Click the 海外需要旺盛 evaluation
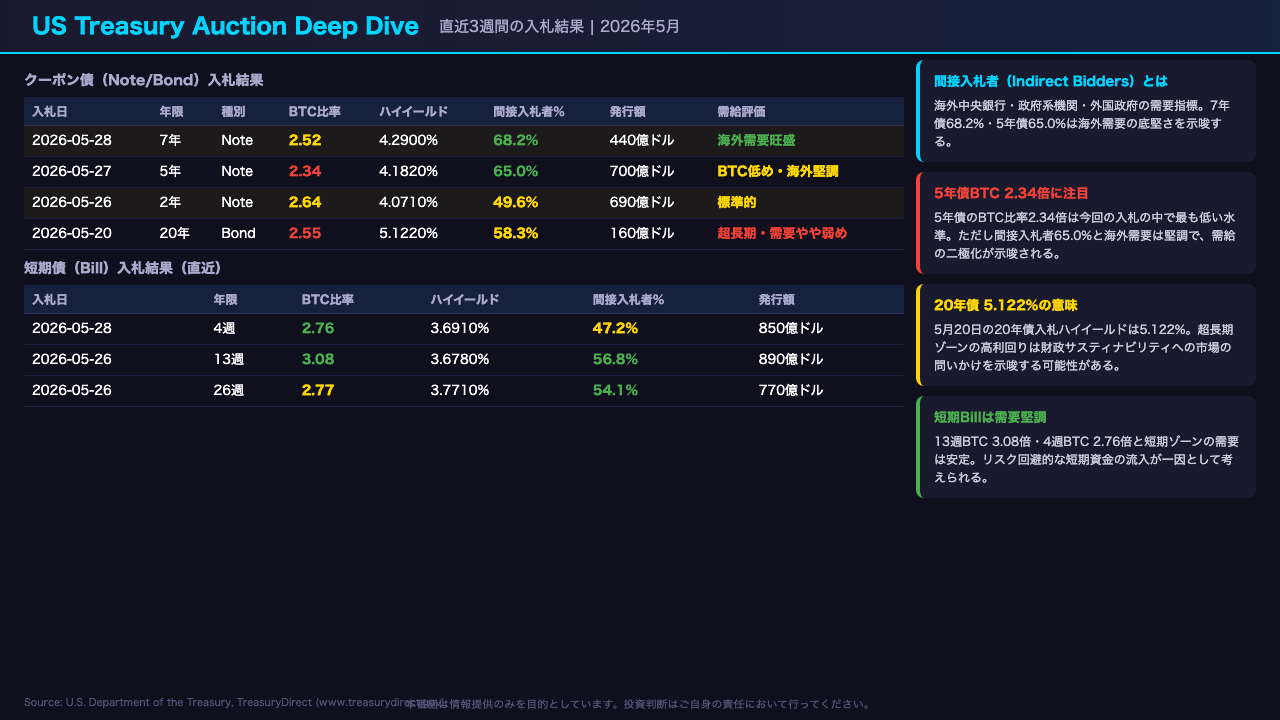 [757, 140]
